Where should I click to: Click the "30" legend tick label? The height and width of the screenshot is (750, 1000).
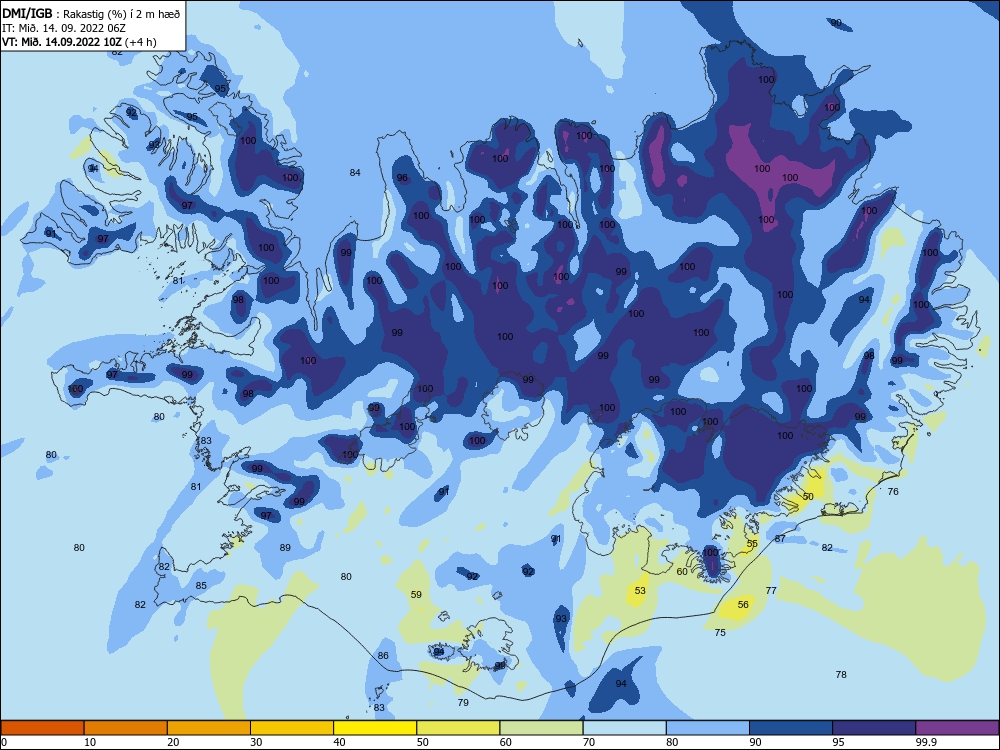[x=256, y=742]
